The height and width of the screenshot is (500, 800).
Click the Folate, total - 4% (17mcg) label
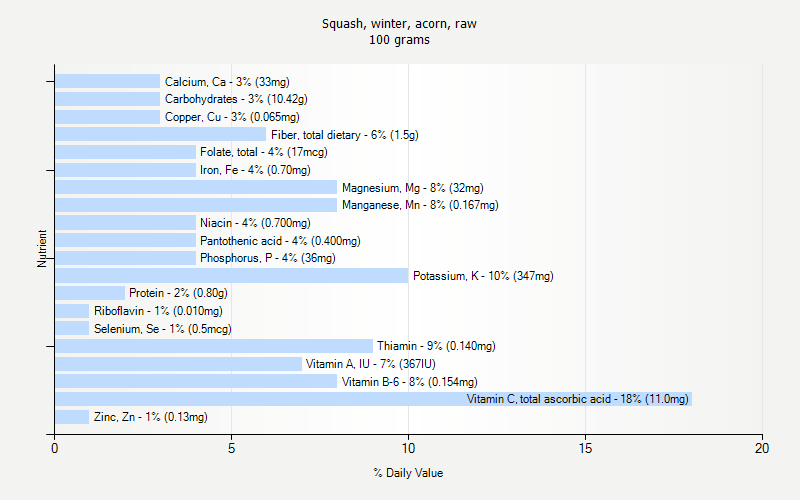[264, 152]
